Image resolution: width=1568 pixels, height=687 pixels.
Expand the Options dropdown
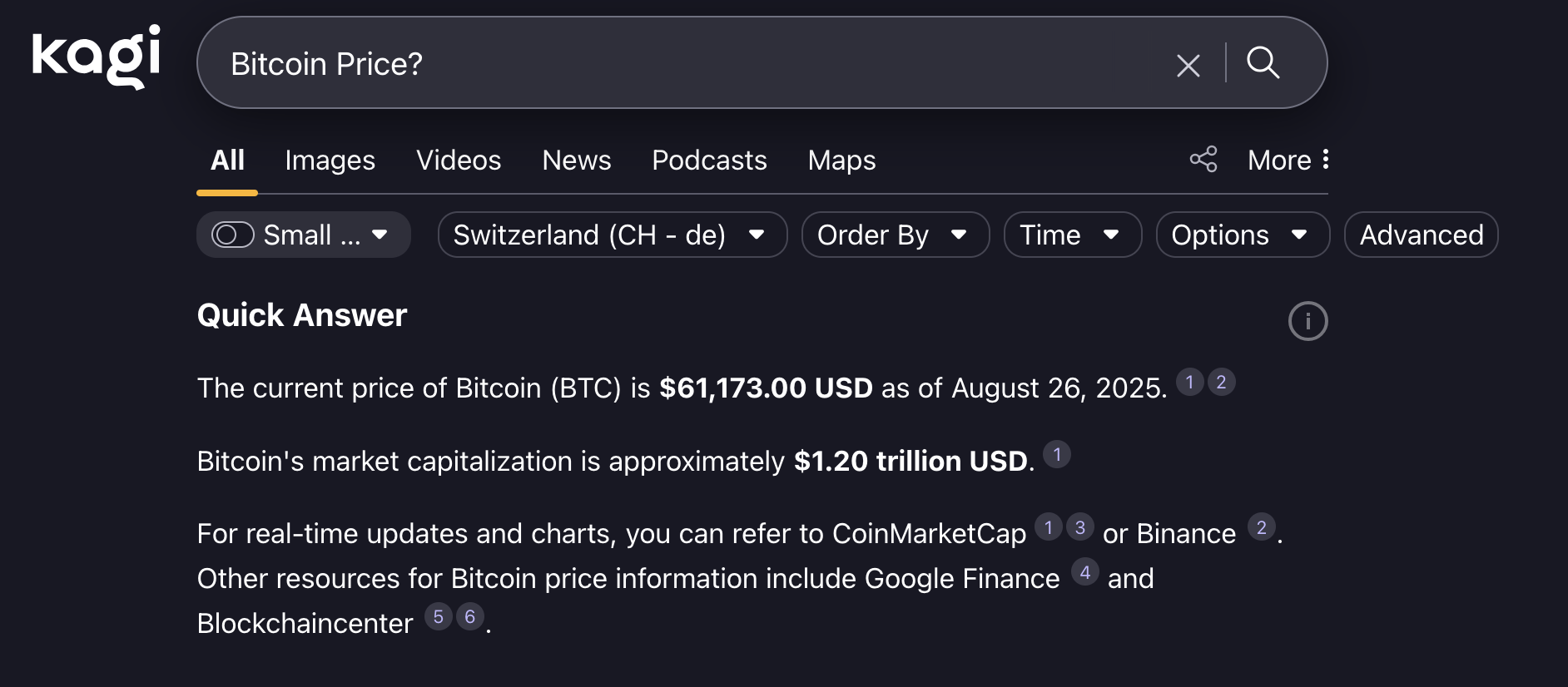[1242, 235]
